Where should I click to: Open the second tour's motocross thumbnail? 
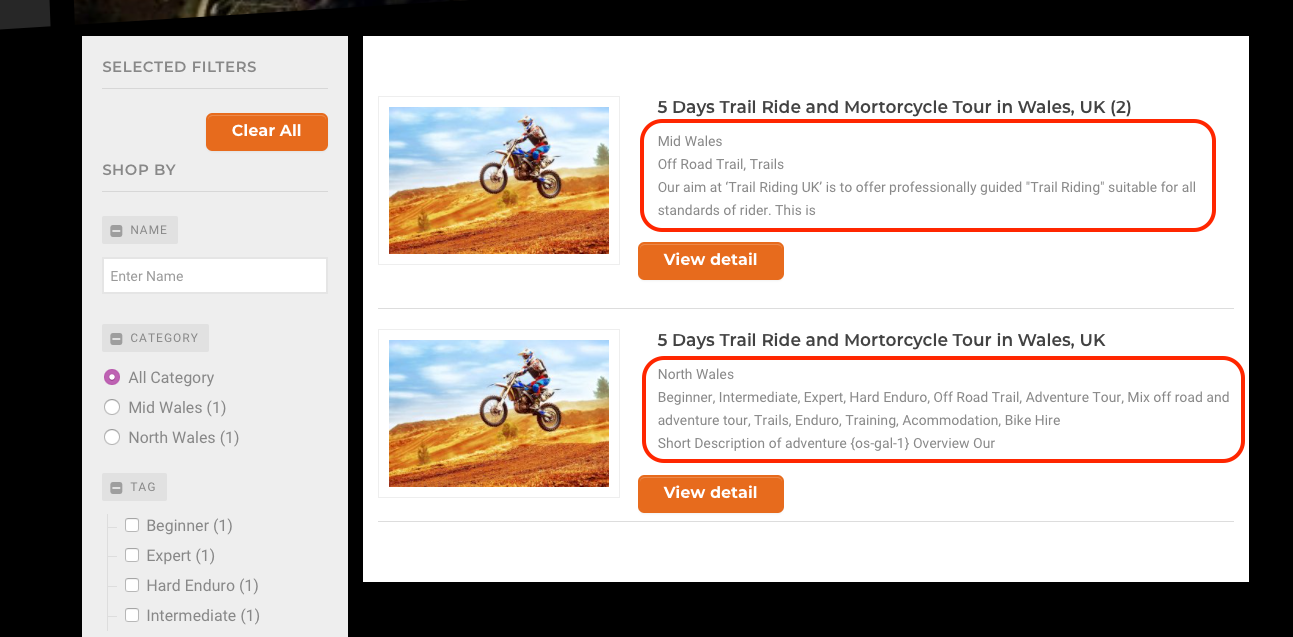coord(498,413)
